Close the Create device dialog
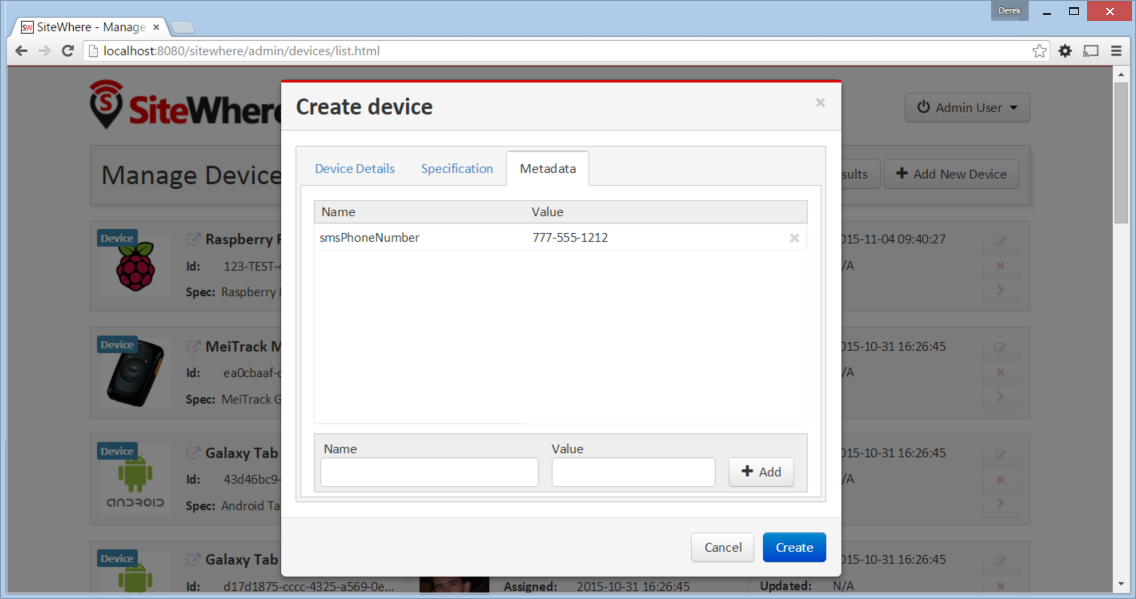1136x599 pixels. click(x=820, y=103)
